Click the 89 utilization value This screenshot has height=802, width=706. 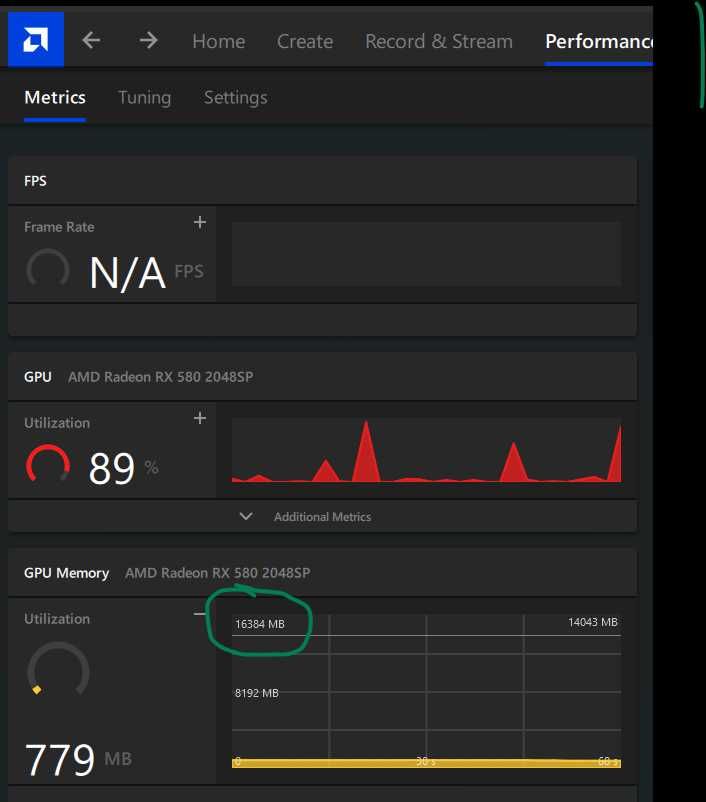point(112,469)
